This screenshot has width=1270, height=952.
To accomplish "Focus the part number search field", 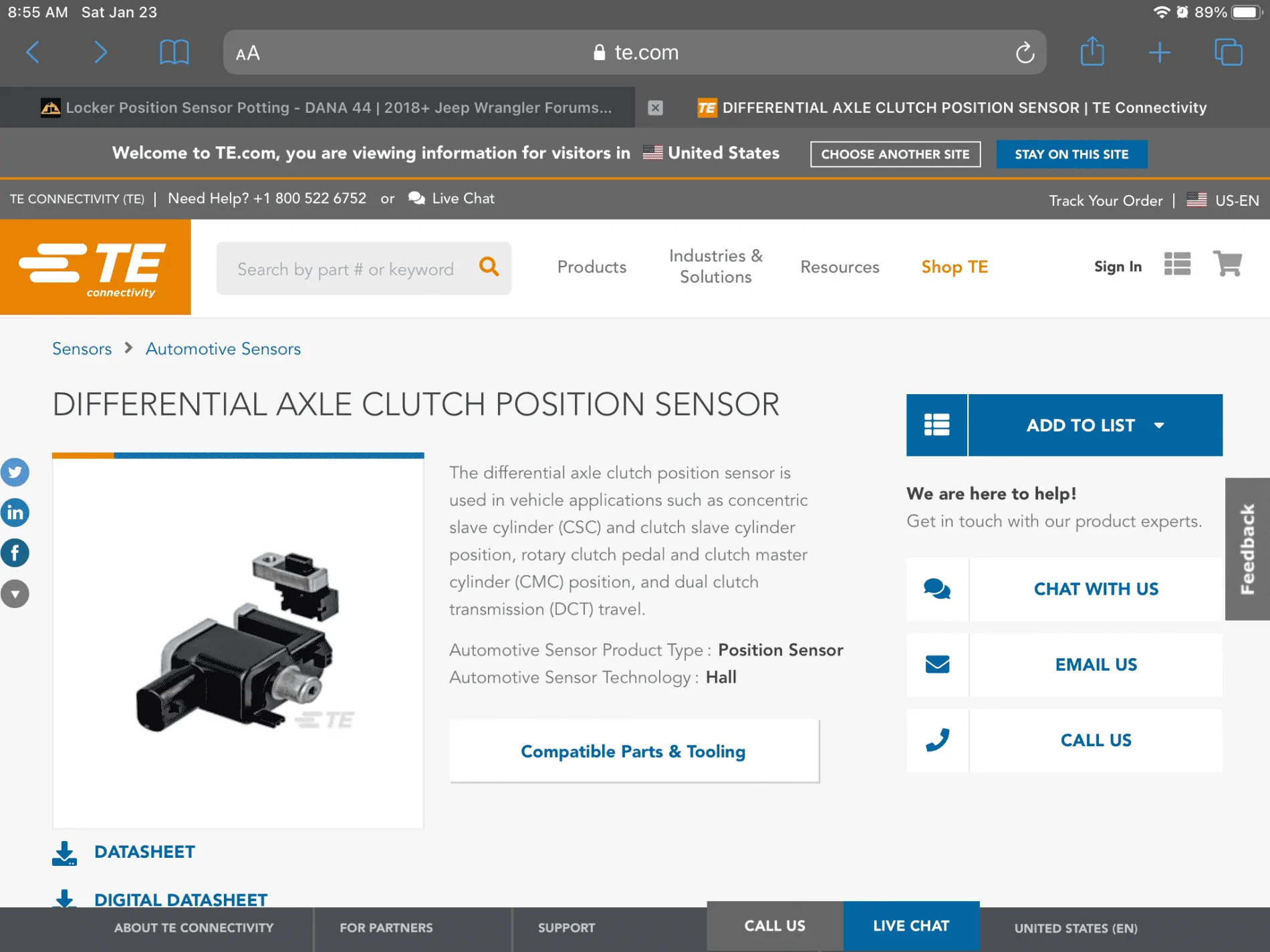I will (346, 269).
